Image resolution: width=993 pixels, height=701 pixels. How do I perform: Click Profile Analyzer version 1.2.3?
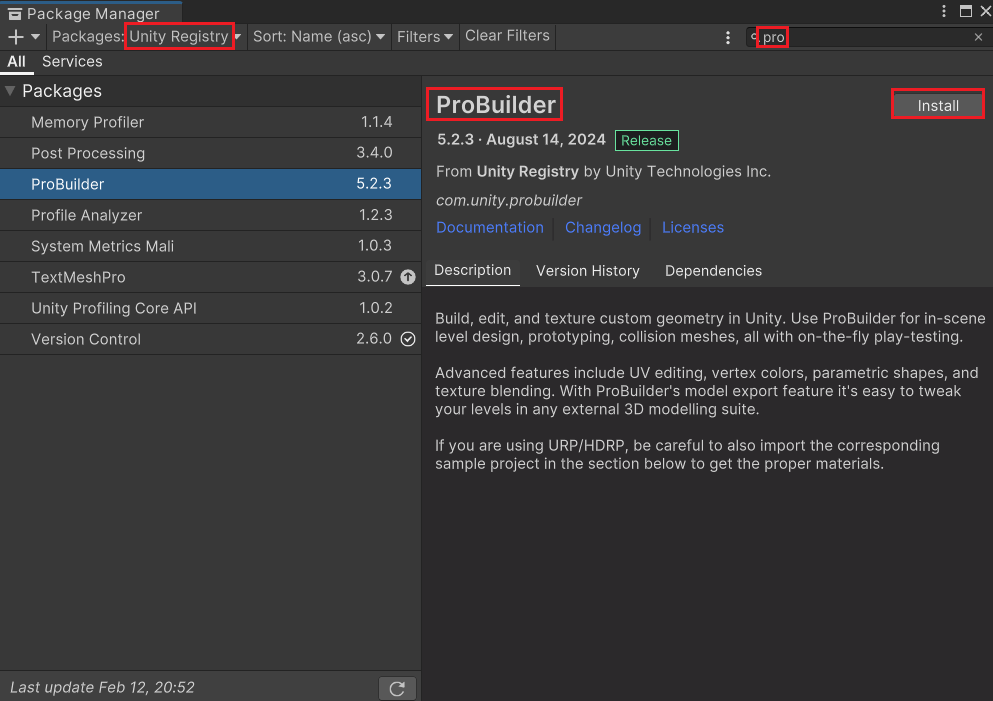376,215
